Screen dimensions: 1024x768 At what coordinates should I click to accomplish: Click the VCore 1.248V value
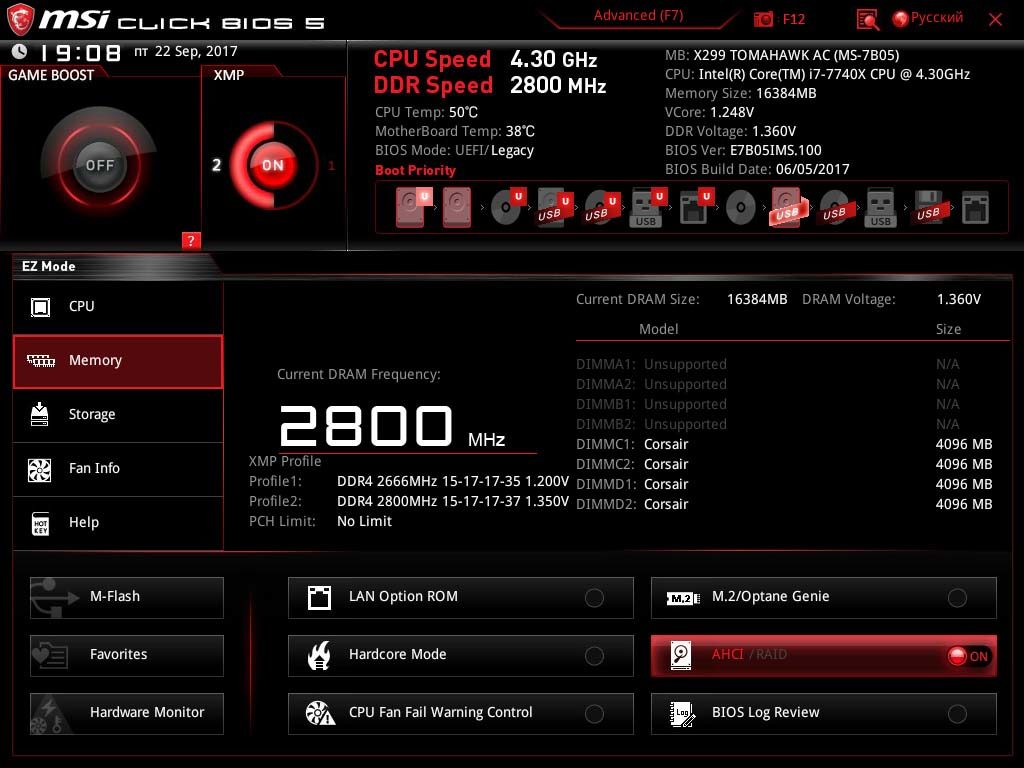pyautogui.click(x=732, y=112)
